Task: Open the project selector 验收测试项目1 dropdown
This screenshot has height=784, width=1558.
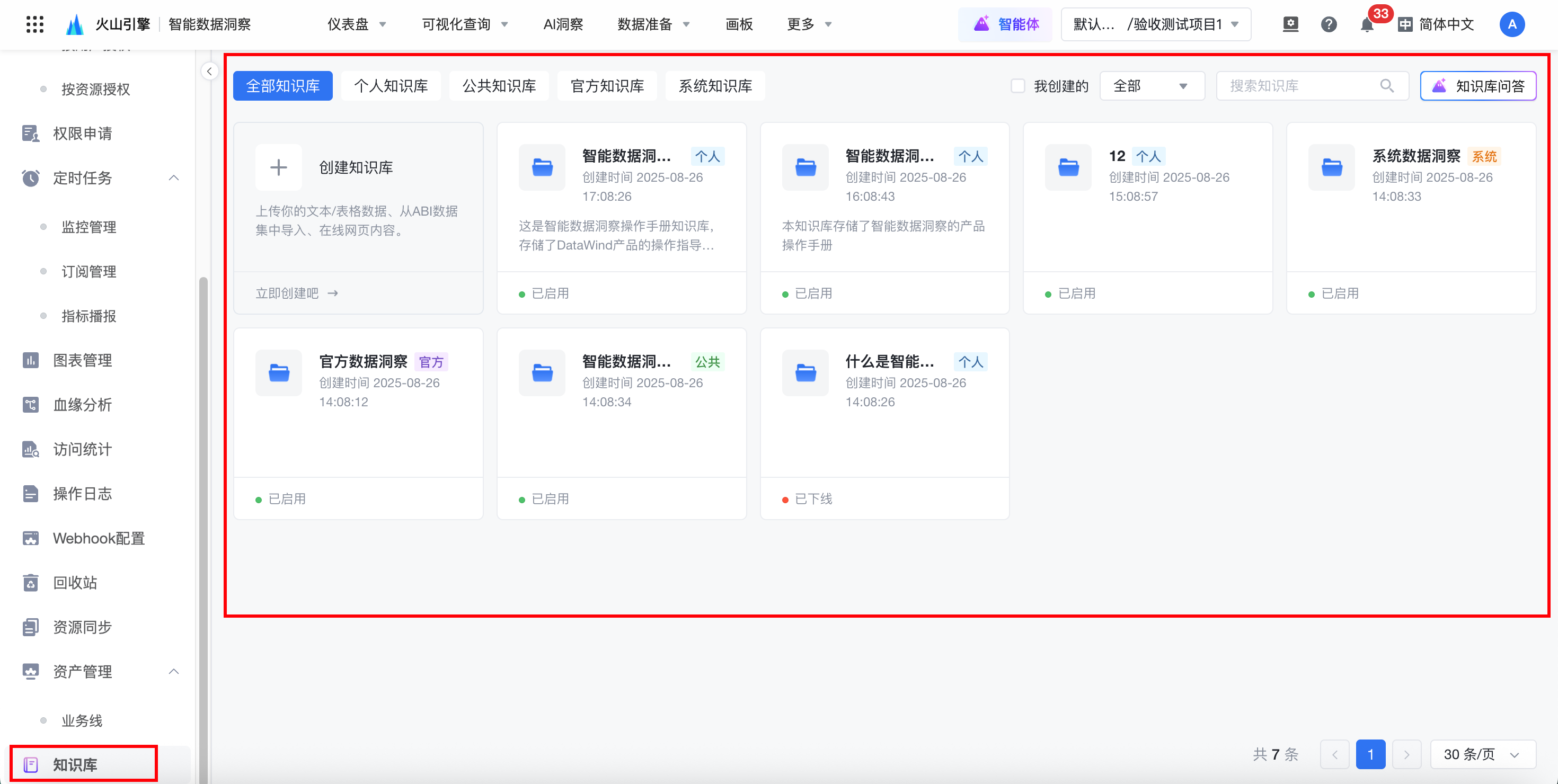Action: (1155, 25)
